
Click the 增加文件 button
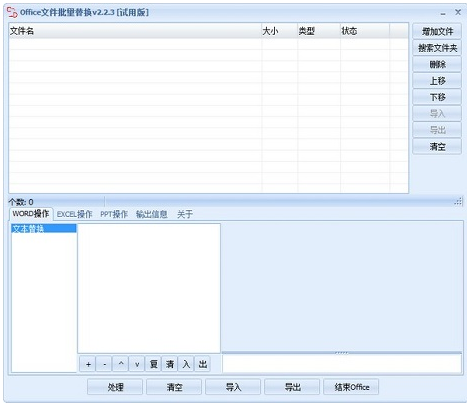click(x=437, y=31)
